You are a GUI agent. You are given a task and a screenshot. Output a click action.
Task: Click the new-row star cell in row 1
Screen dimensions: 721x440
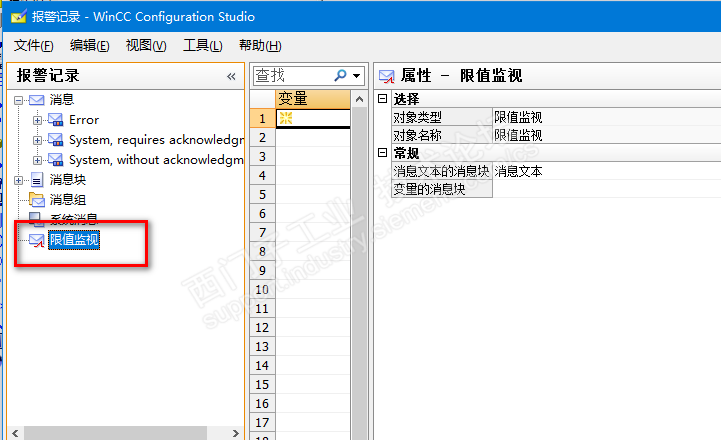[313, 119]
